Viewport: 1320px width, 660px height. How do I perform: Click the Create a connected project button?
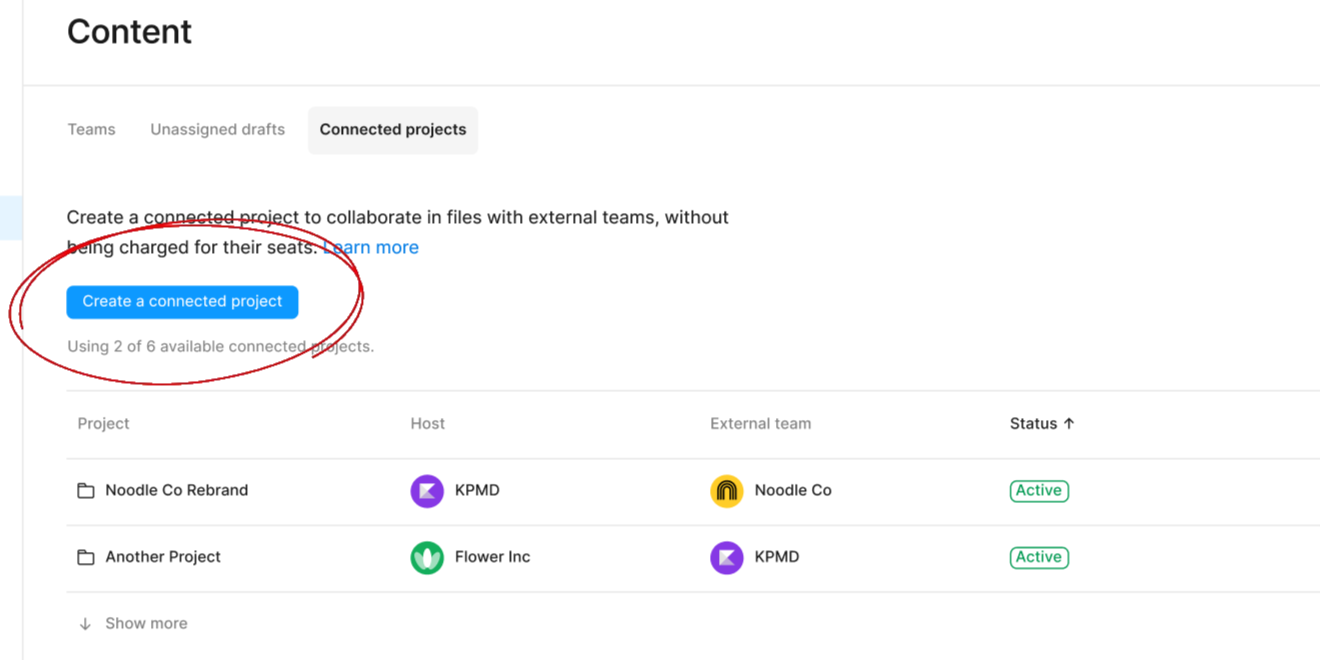[x=182, y=301]
